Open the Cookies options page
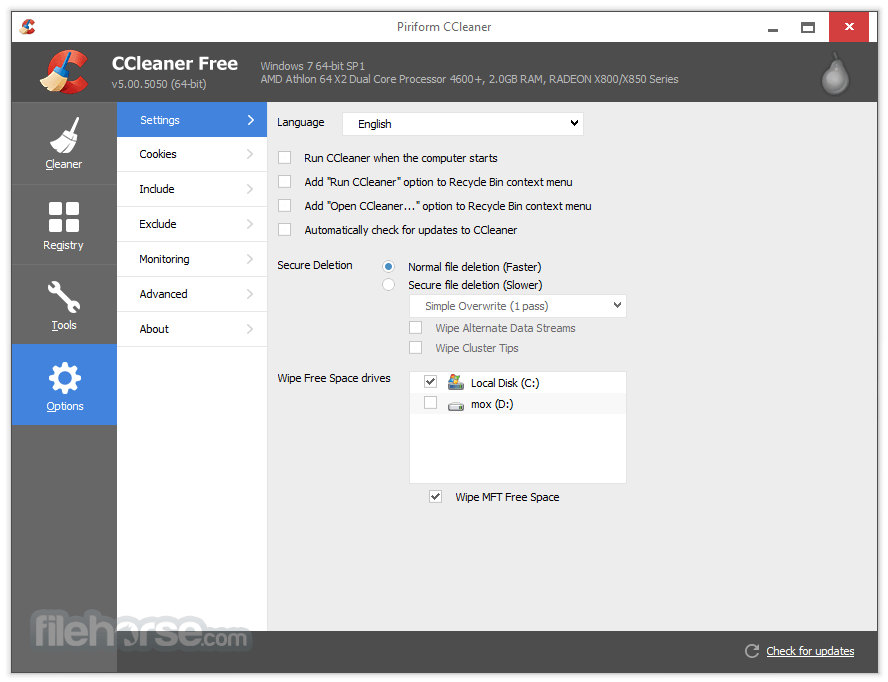This screenshot has width=888, height=682. (x=192, y=154)
